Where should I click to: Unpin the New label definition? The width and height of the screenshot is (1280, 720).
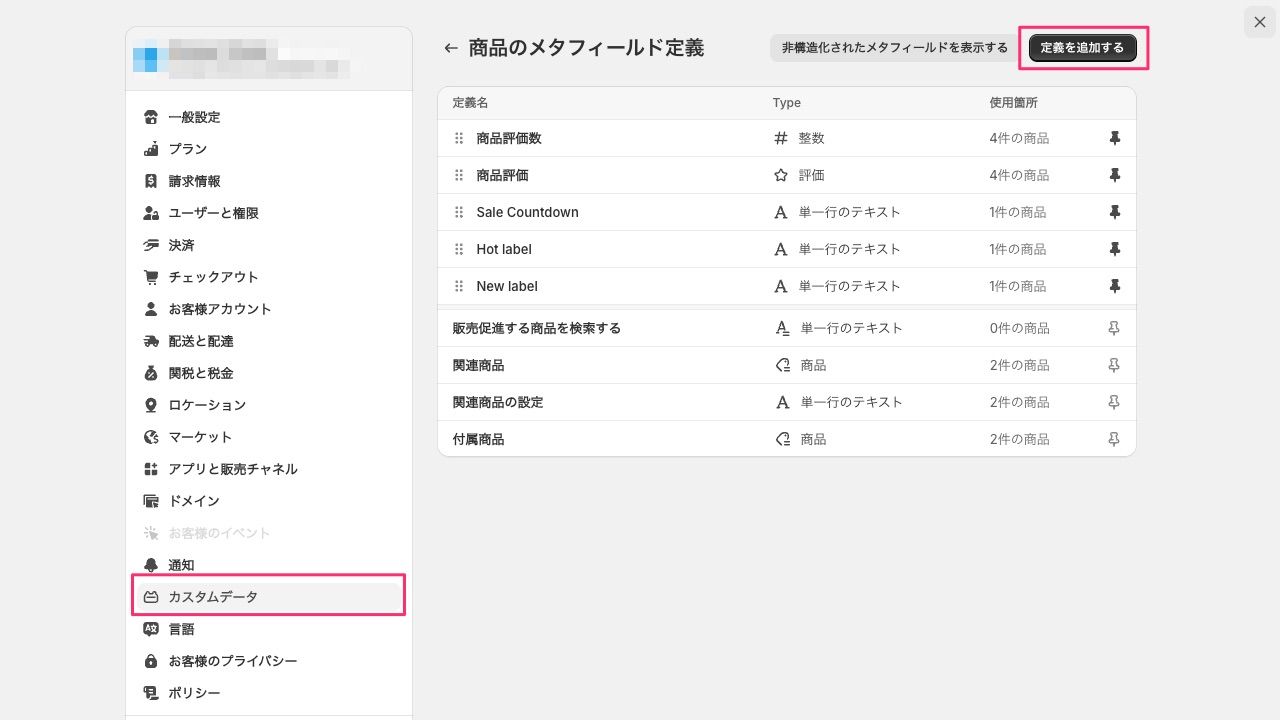click(1115, 286)
